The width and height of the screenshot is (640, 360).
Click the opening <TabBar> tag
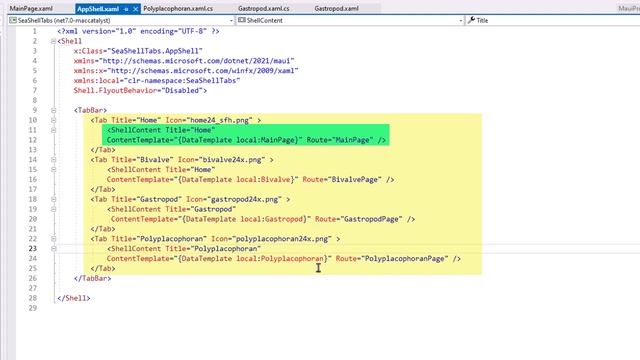(x=90, y=110)
